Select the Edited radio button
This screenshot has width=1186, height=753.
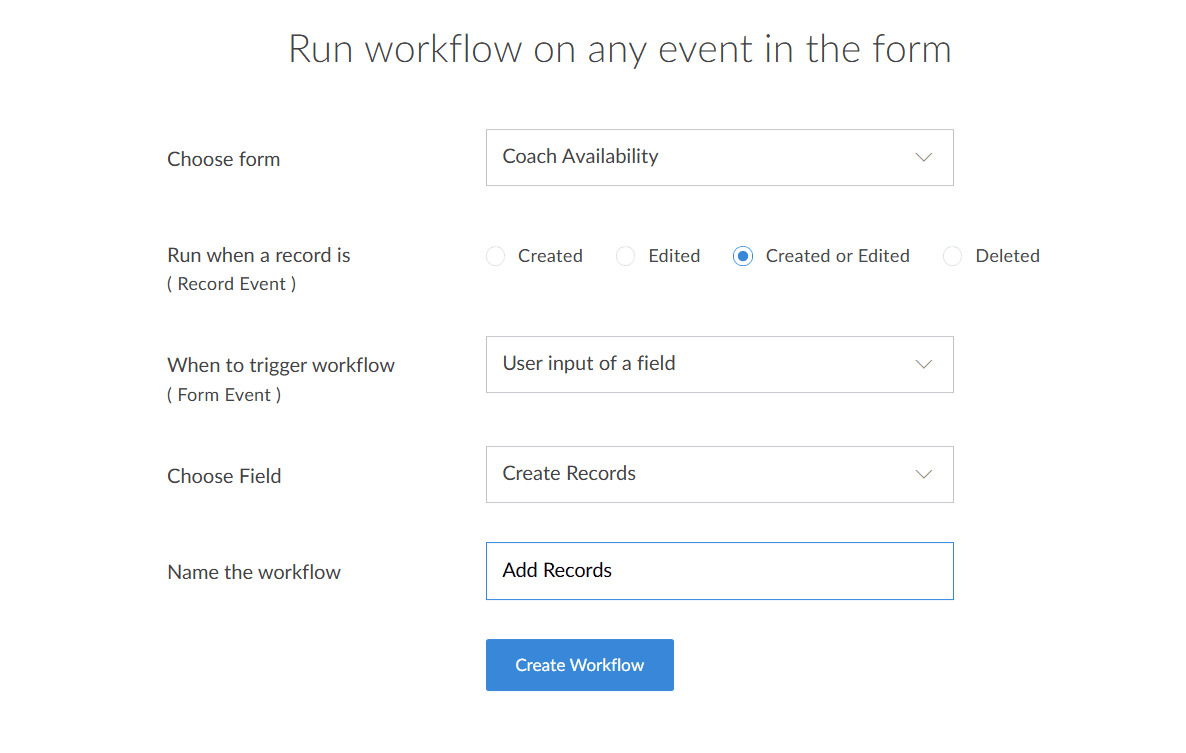click(626, 256)
